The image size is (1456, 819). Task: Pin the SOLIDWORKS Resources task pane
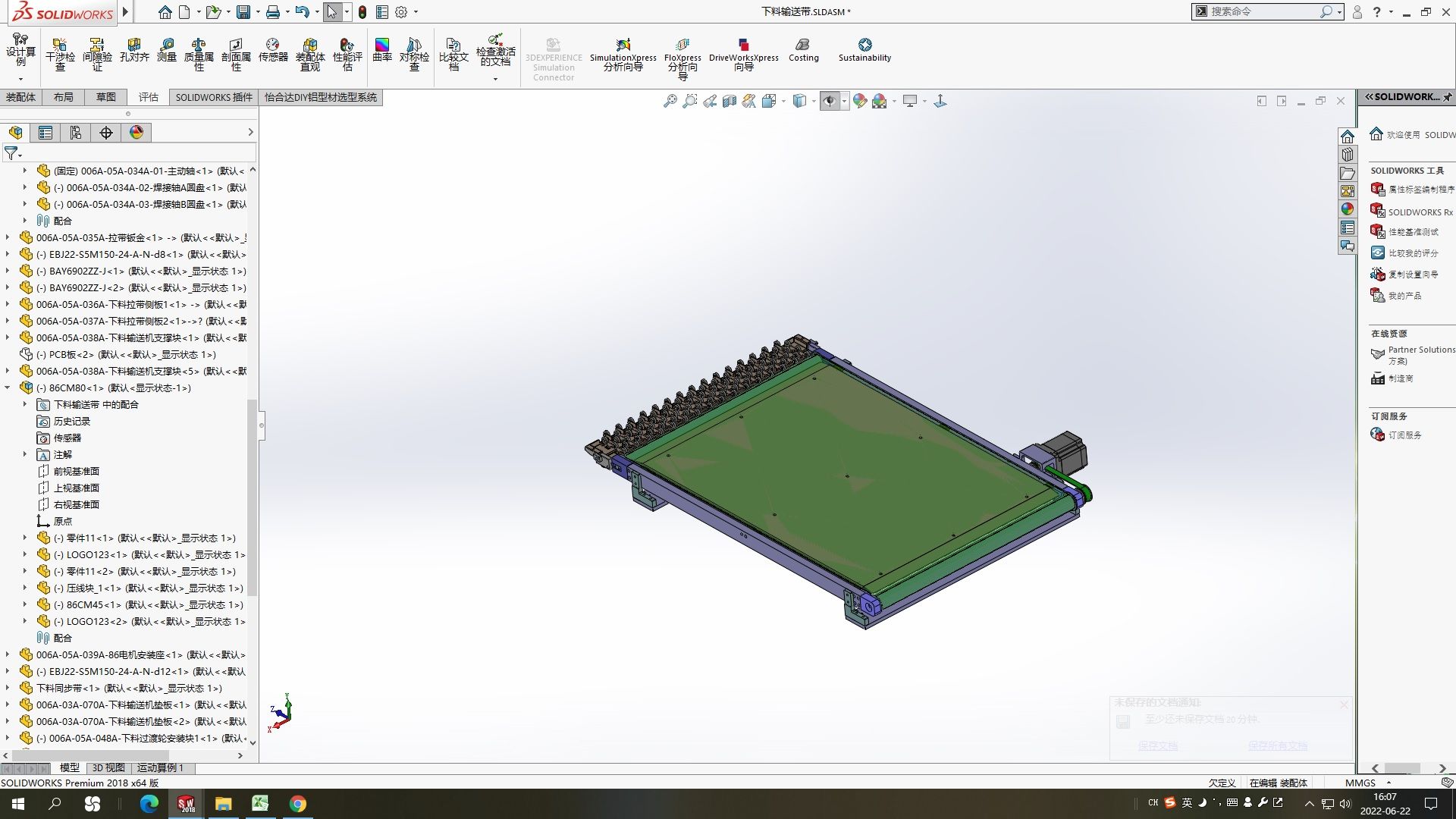tap(1448, 97)
